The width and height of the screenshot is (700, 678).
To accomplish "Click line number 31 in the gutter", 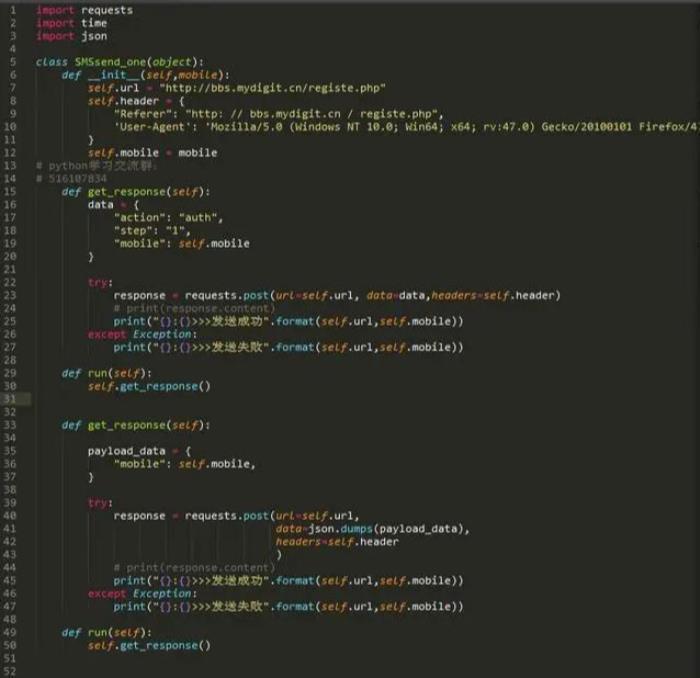I will point(10,399).
